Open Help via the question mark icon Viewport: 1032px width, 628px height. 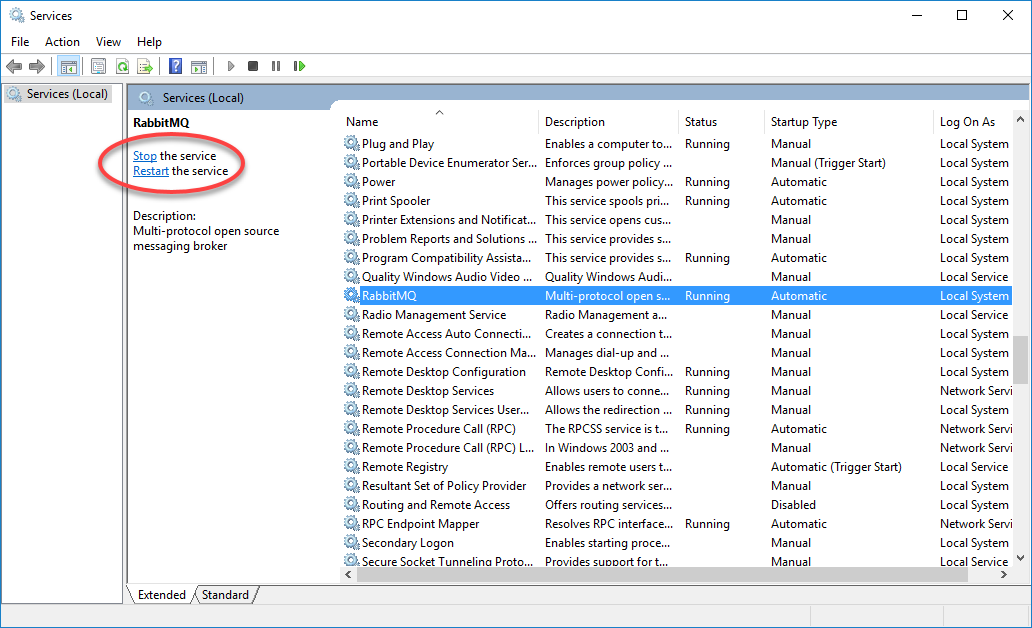[175, 66]
